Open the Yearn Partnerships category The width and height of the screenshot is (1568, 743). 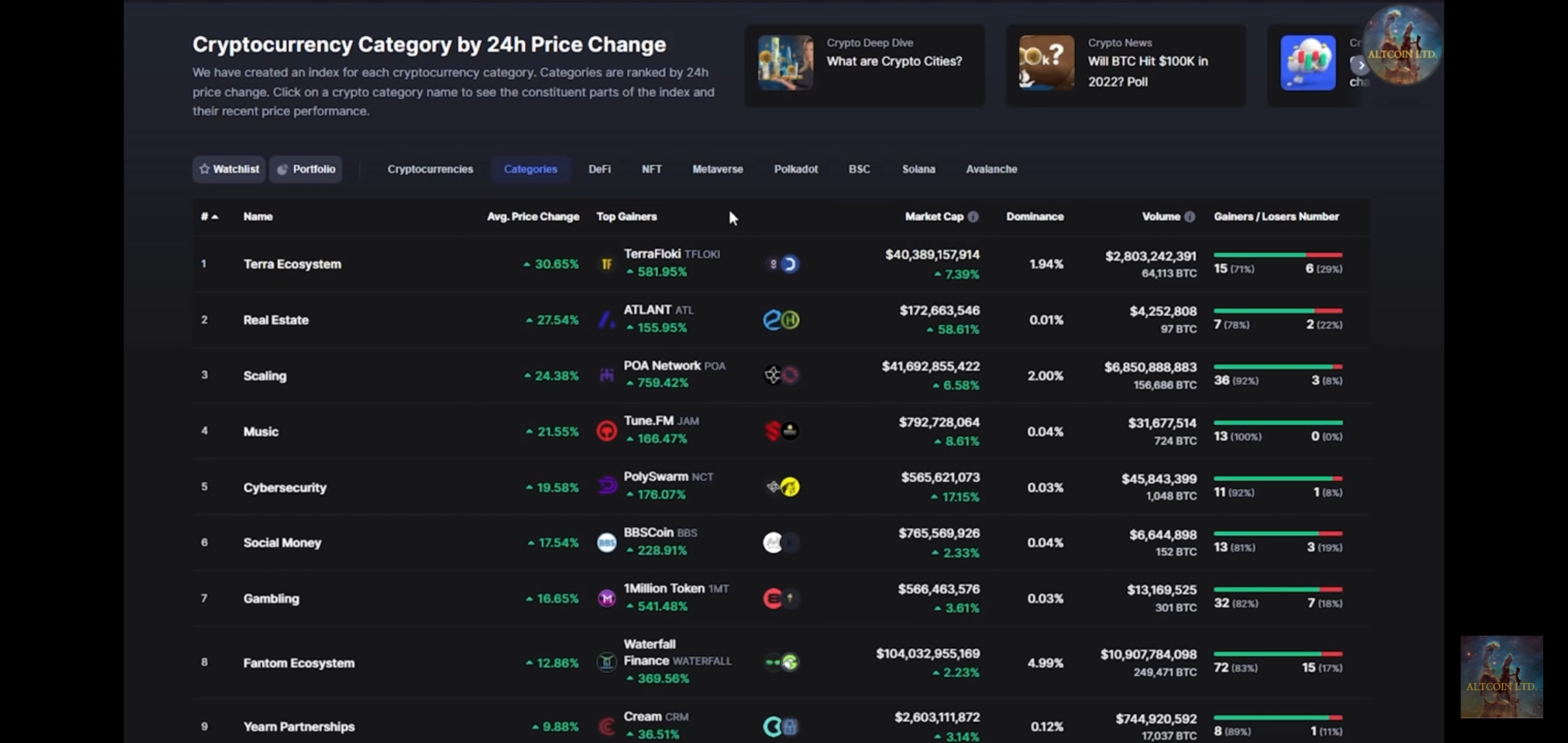[x=299, y=726]
